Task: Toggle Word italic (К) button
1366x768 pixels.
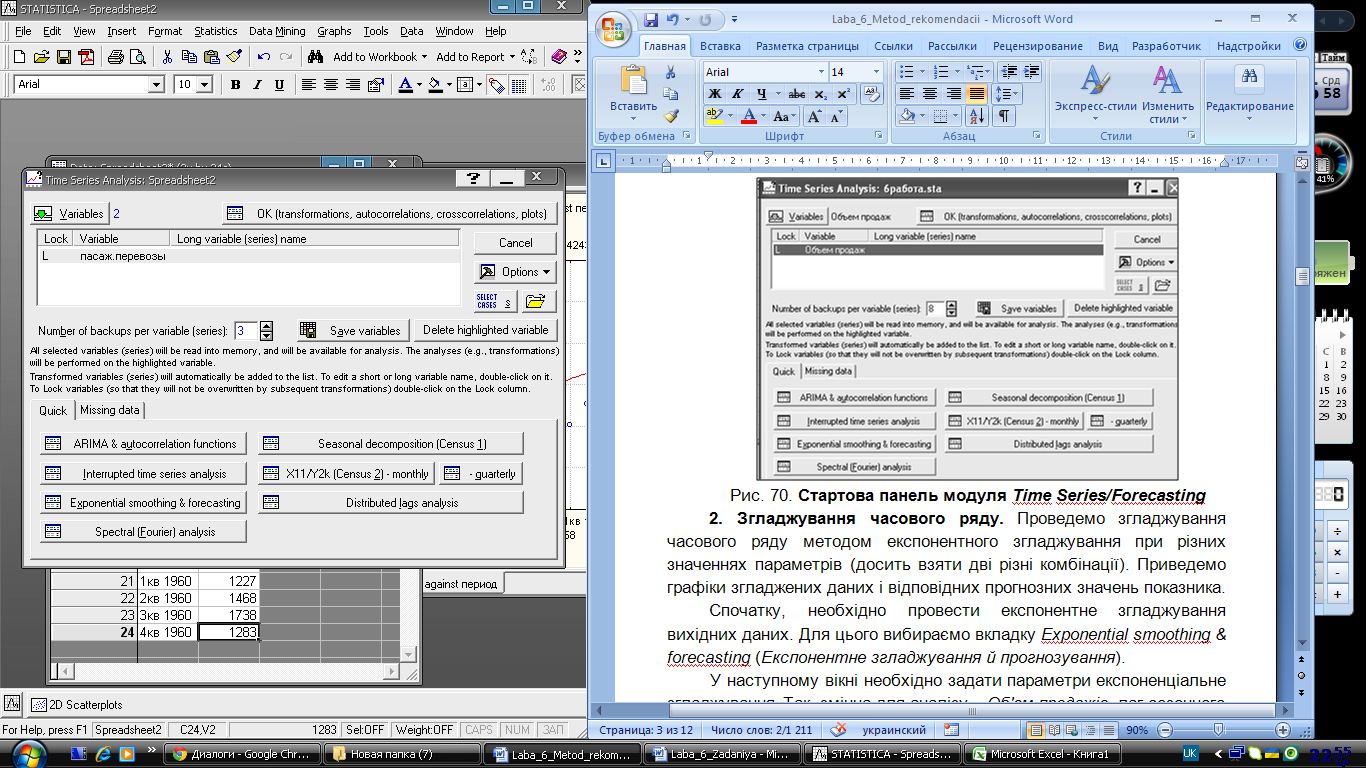Action: coord(739,94)
